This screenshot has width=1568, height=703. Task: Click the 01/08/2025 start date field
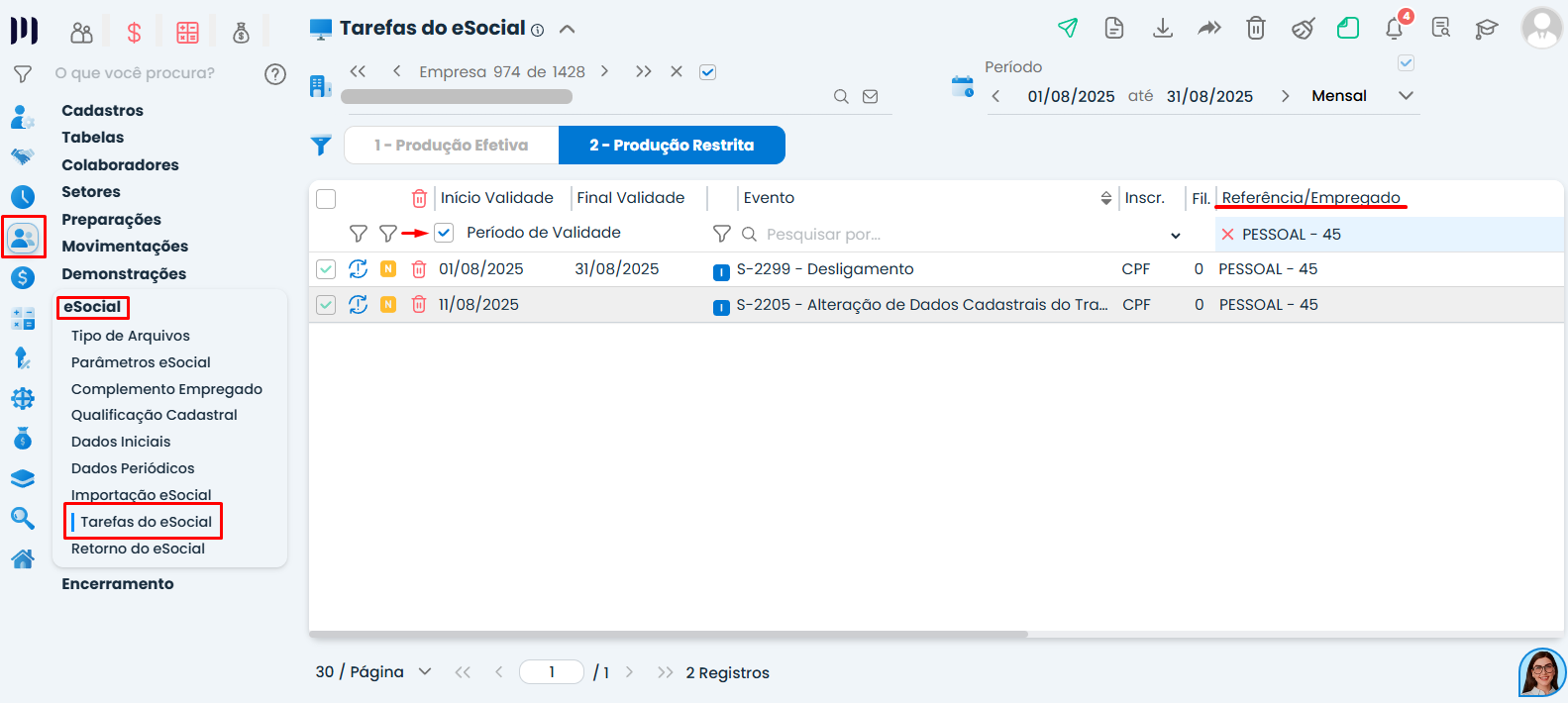pos(1071,96)
